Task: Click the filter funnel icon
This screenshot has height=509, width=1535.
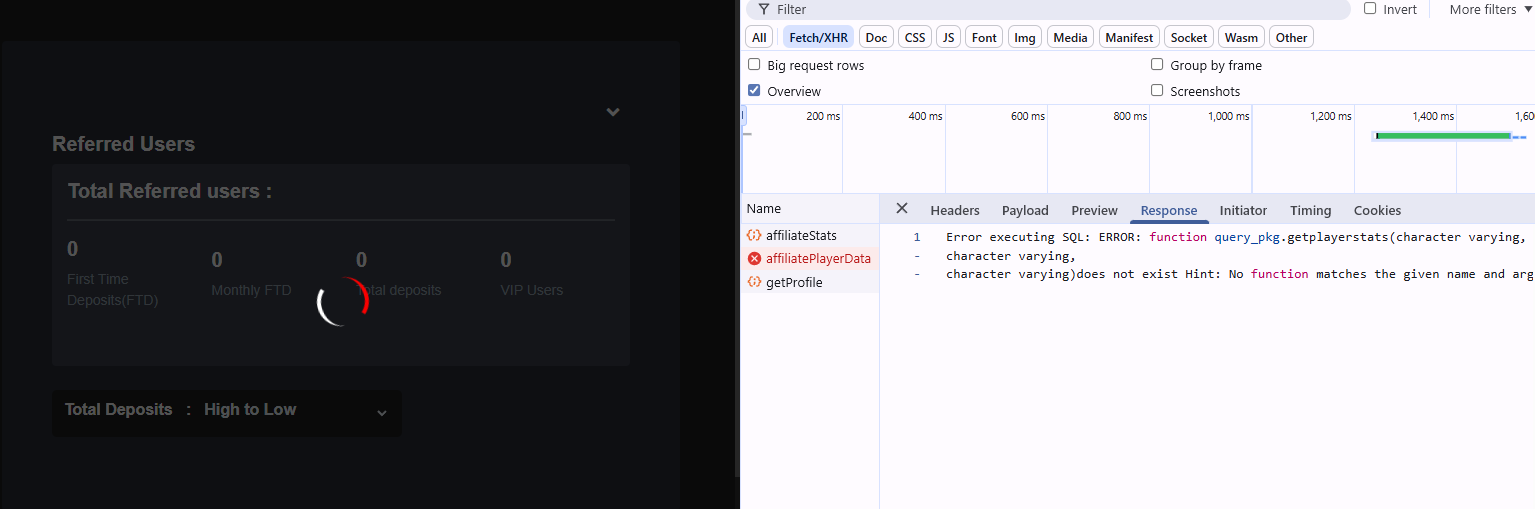Action: tap(764, 9)
